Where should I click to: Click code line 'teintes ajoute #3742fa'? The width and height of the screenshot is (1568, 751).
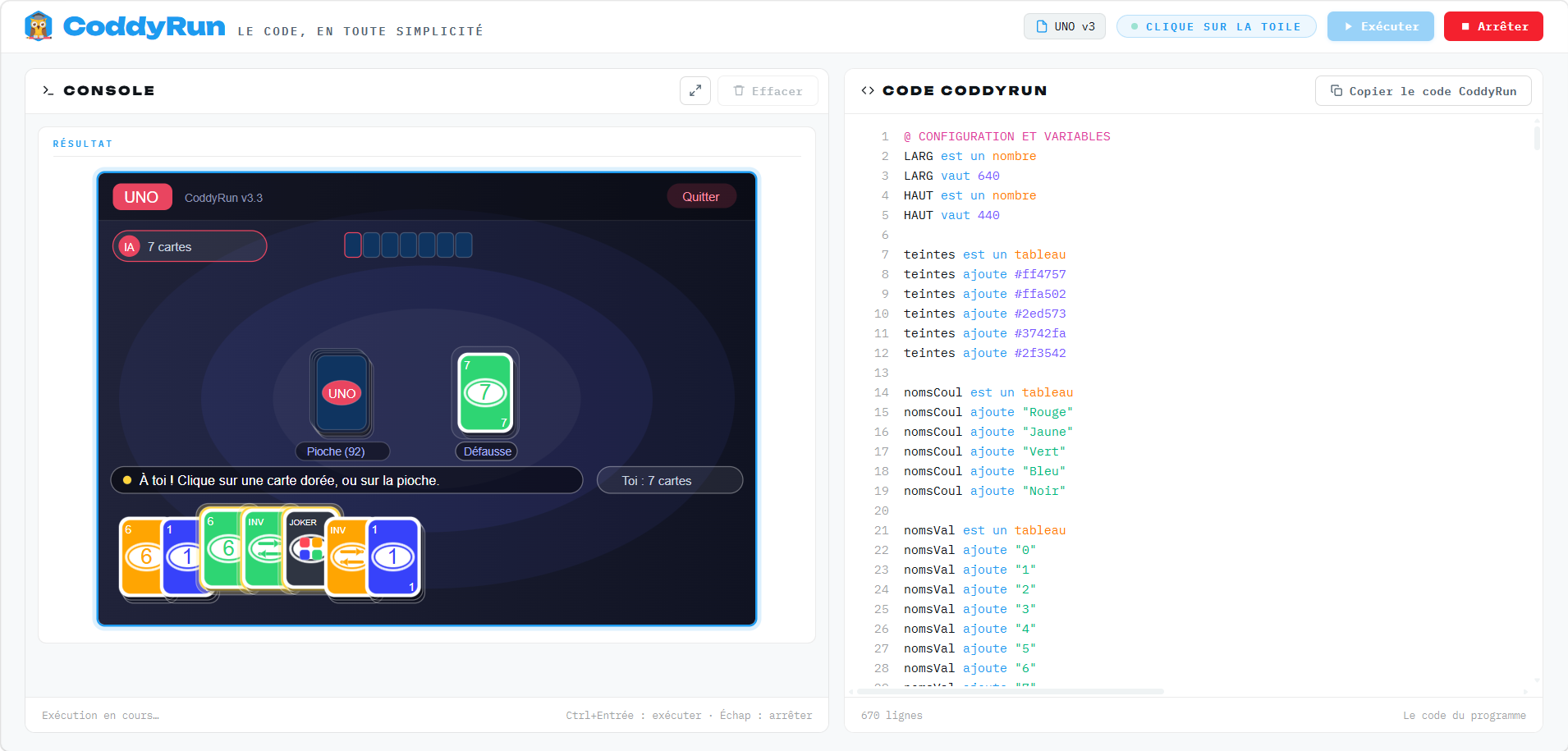pyautogui.click(x=984, y=333)
